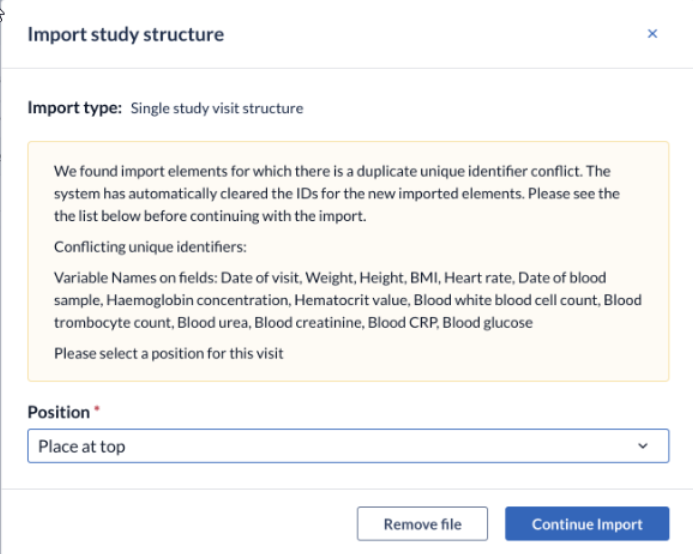Click 'Date of visit' in the conflict list

point(260,278)
